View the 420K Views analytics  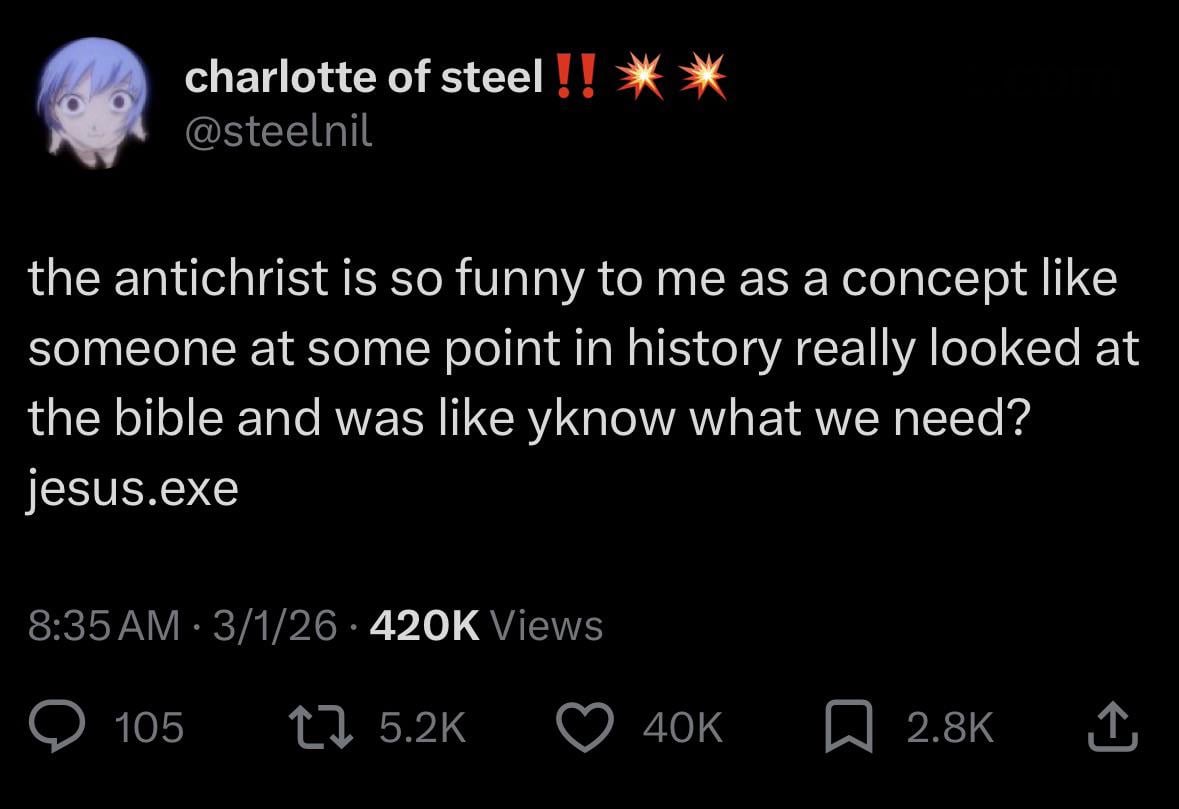coord(486,626)
